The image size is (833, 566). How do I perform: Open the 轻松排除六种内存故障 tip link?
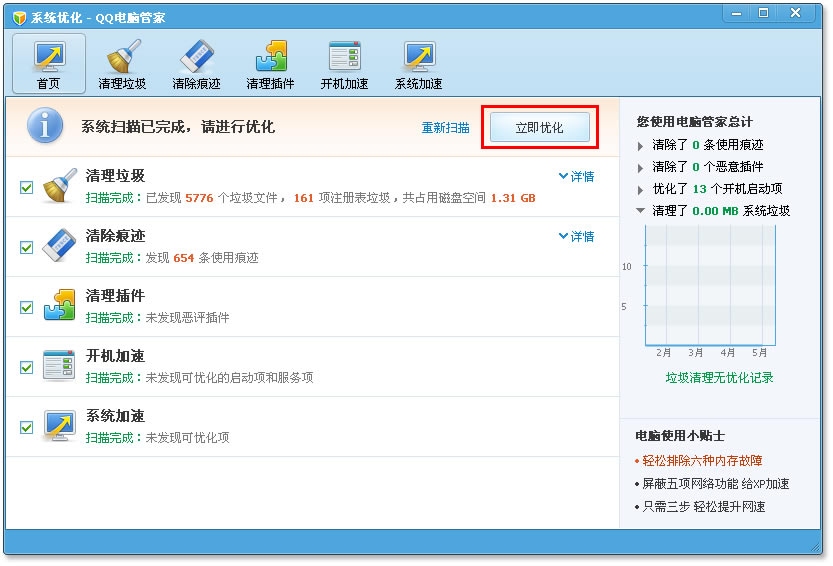702,461
